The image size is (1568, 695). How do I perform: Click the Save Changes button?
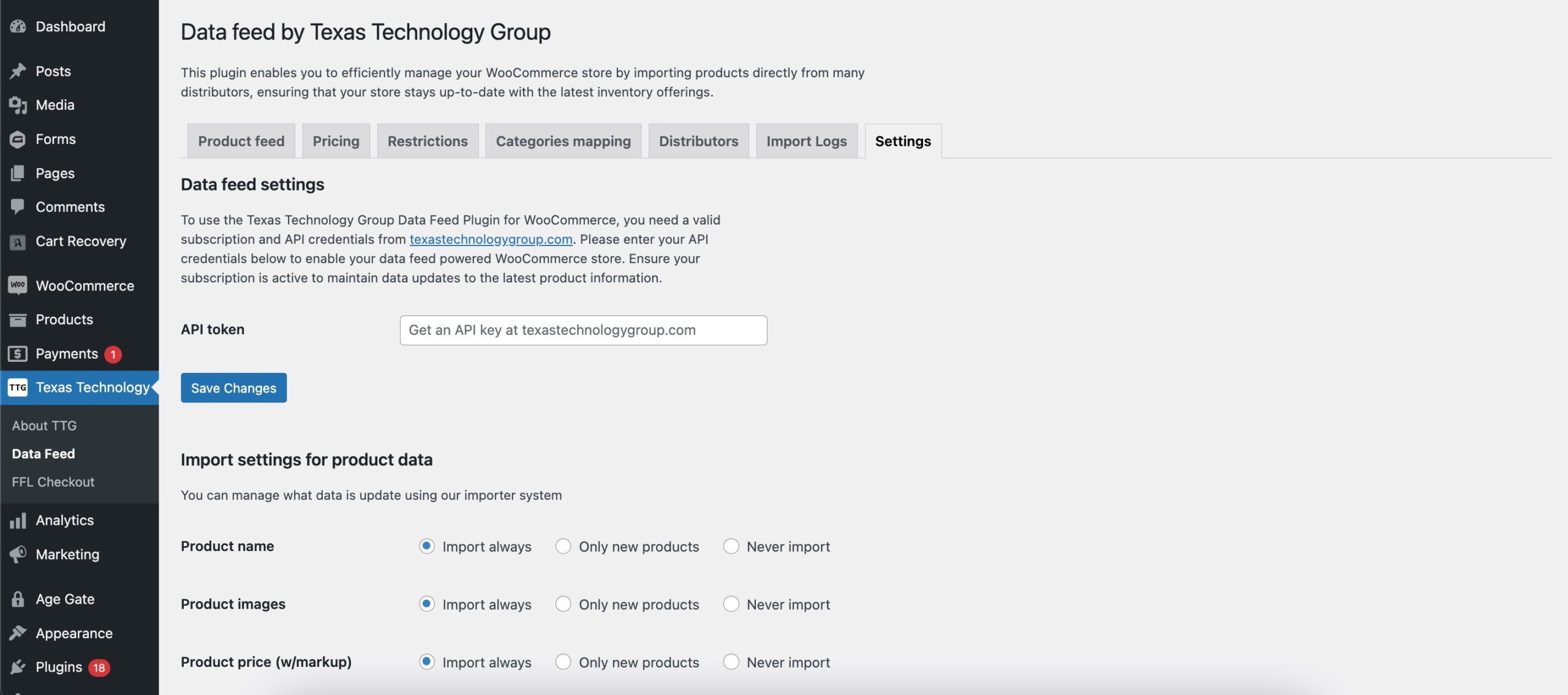pyautogui.click(x=233, y=388)
